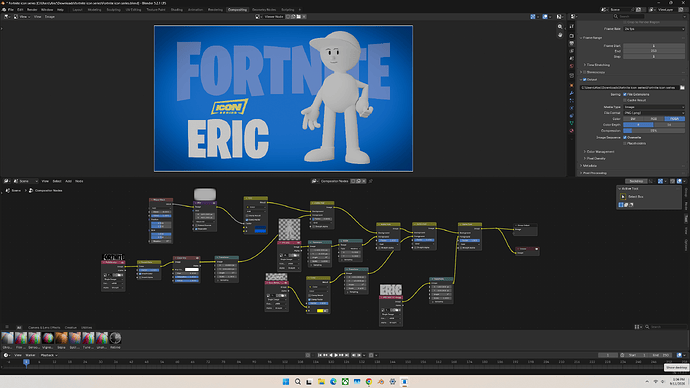This screenshot has width=690, height=388.
Task: Select the Sepia asset thumbnail
Action: (x=61, y=338)
